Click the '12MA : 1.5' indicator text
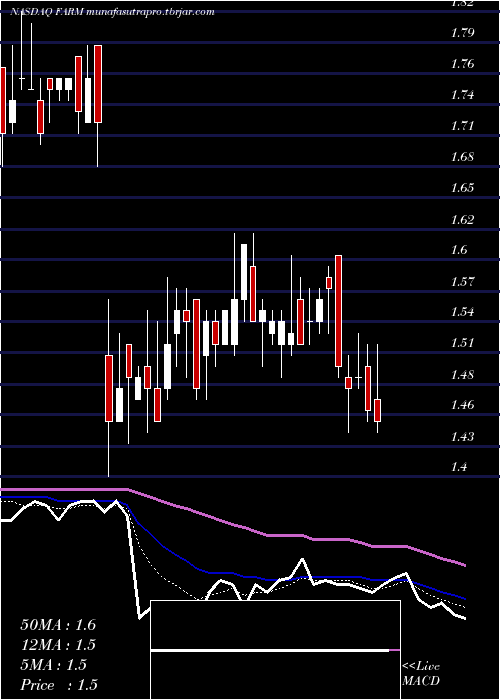 pyautogui.click(x=58, y=645)
